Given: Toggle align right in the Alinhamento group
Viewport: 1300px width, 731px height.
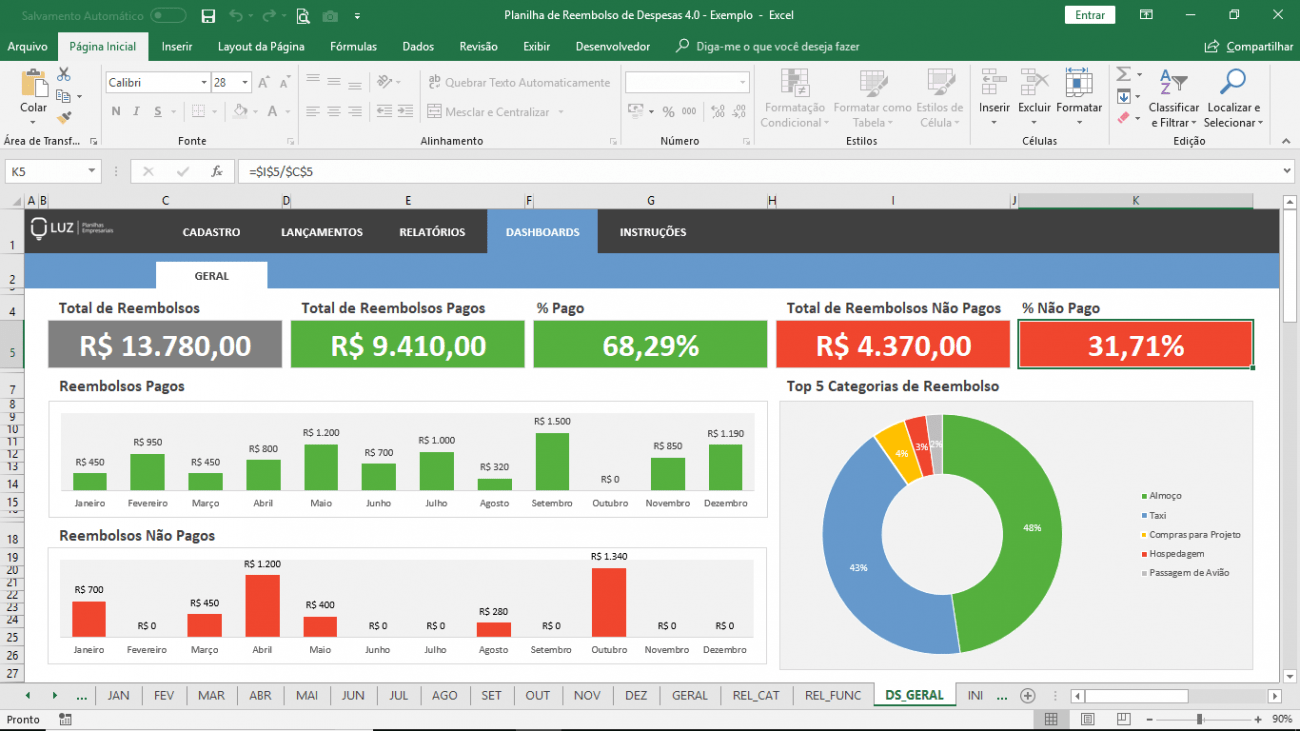Looking at the screenshot, I should [x=355, y=112].
